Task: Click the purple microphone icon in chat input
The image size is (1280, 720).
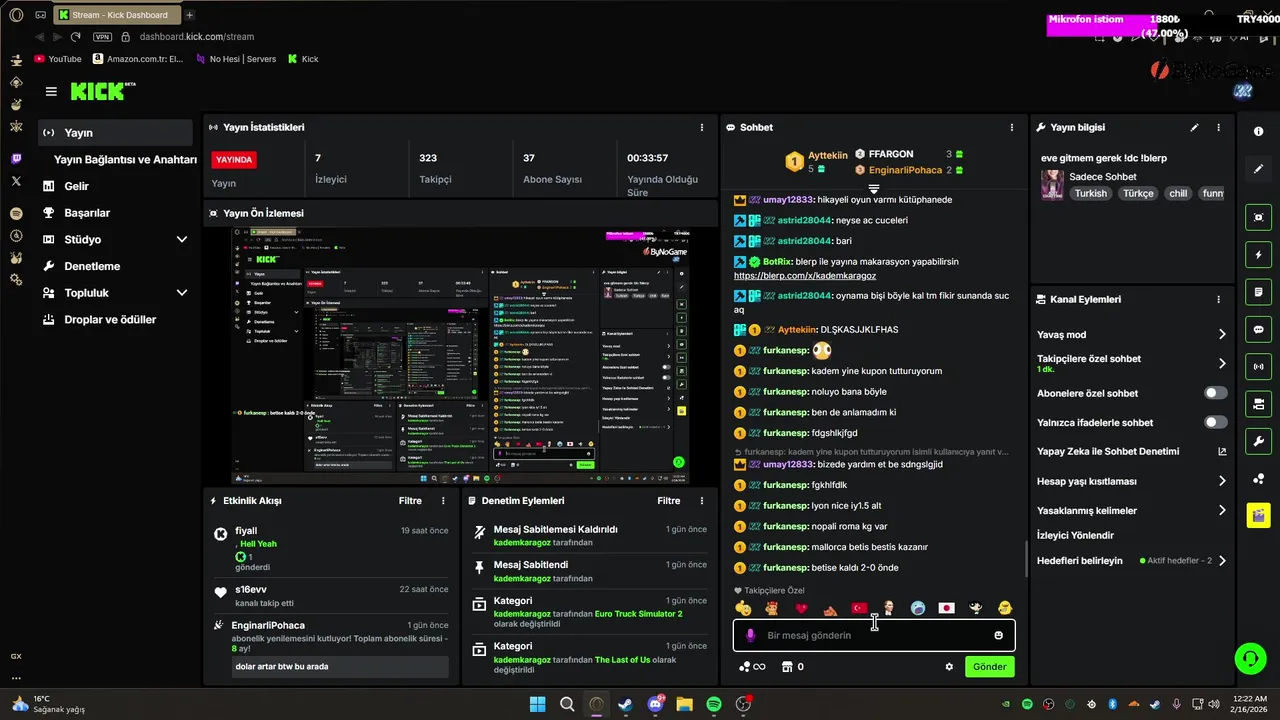Action: pyautogui.click(x=750, y=635)
